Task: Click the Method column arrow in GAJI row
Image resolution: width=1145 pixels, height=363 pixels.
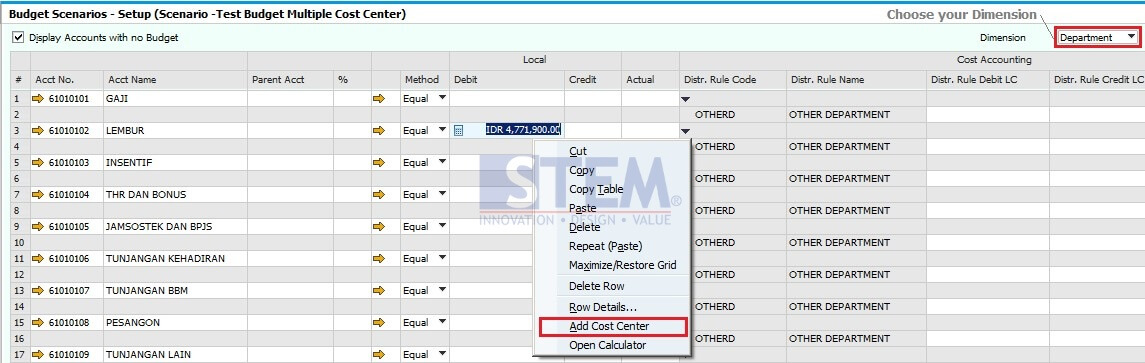Action: [x=378, y=99]
